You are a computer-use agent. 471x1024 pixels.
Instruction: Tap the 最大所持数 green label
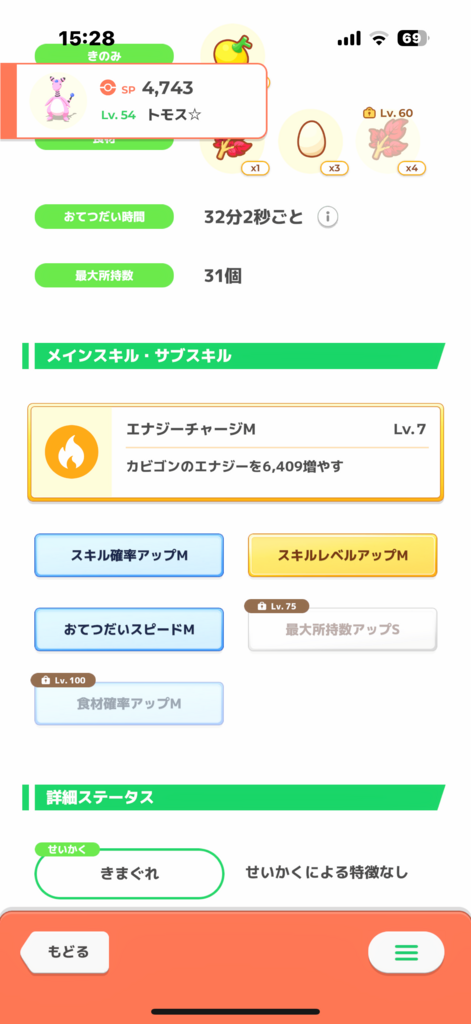click(x=105, y=276)
